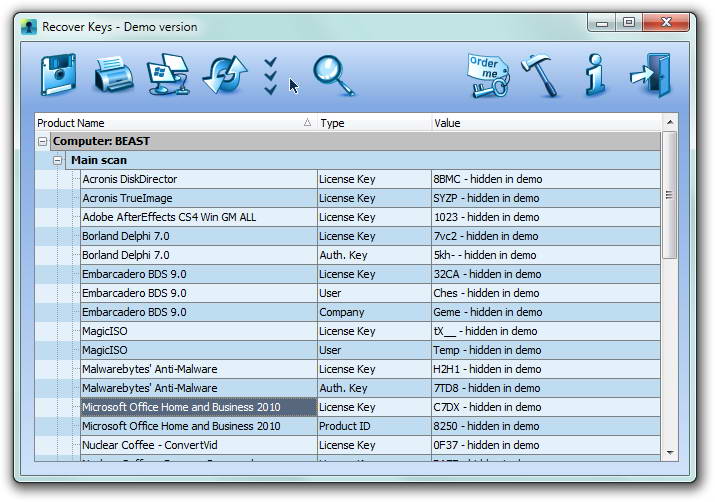Click the printer icon in toolbar
Screen dimensions: 715x502
click(113, 75)
